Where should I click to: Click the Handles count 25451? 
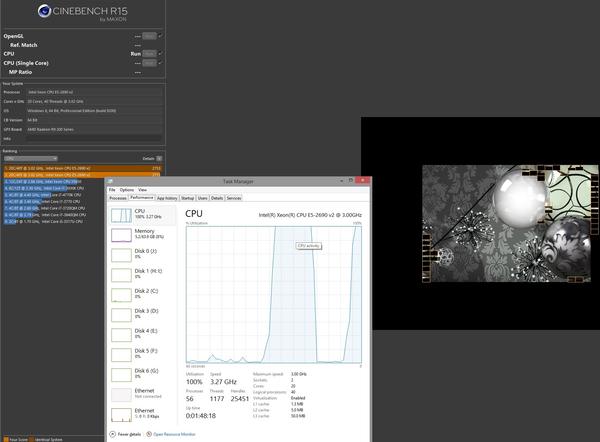tap(240, 399)
